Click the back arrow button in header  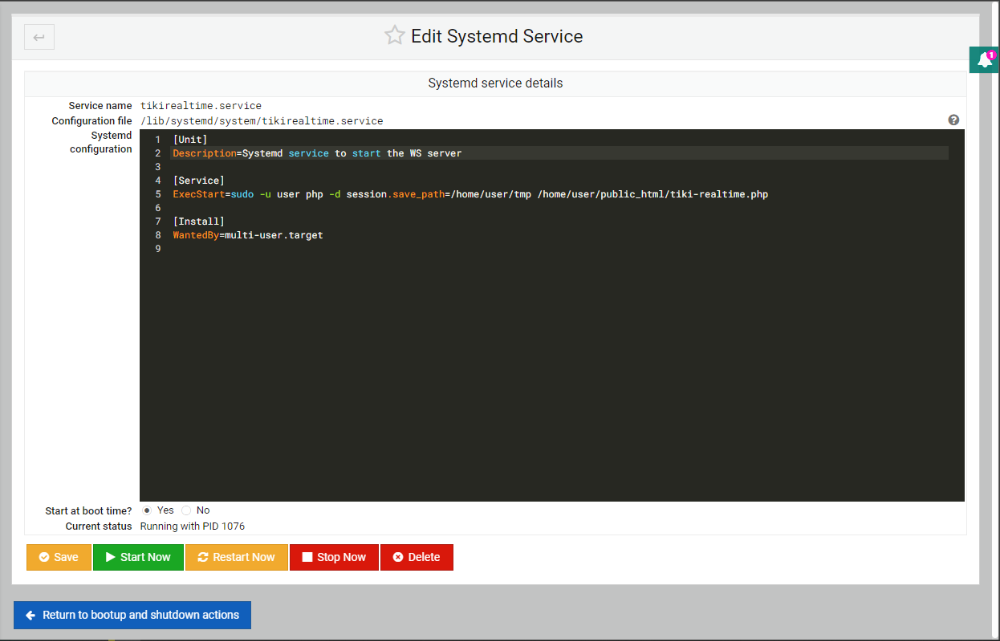(40, 37)
